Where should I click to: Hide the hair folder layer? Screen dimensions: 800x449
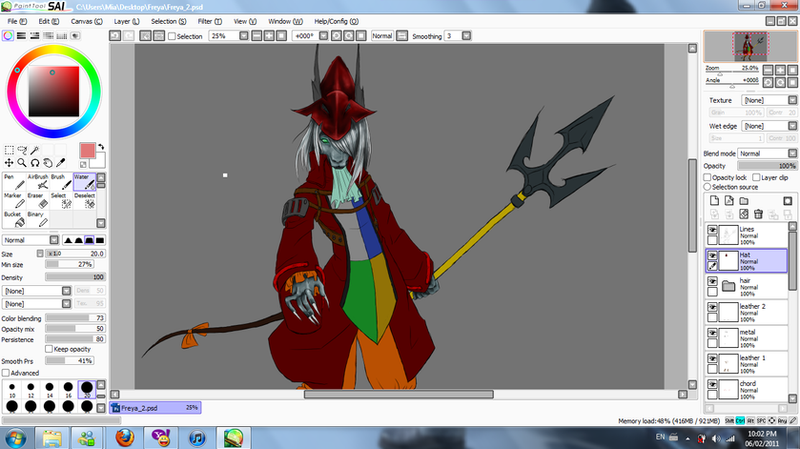coord(712,281)
